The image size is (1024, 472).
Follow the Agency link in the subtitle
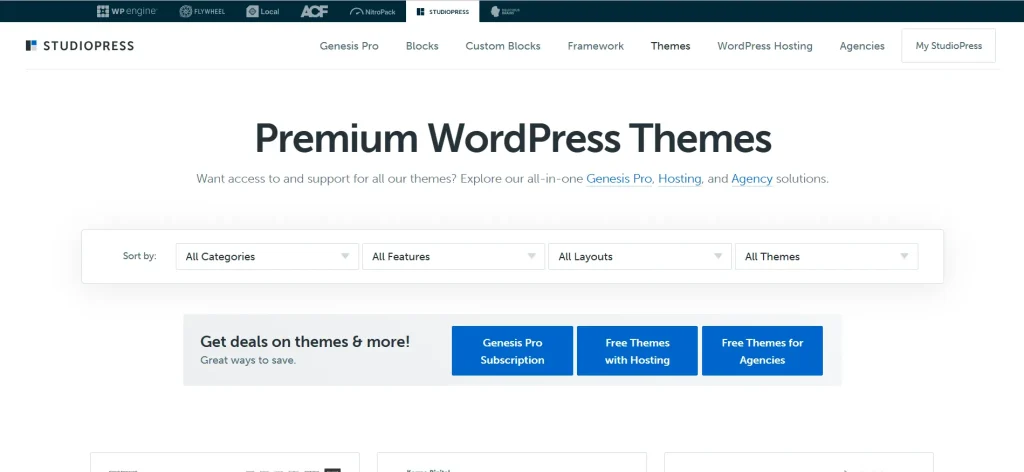coord(752,179)
